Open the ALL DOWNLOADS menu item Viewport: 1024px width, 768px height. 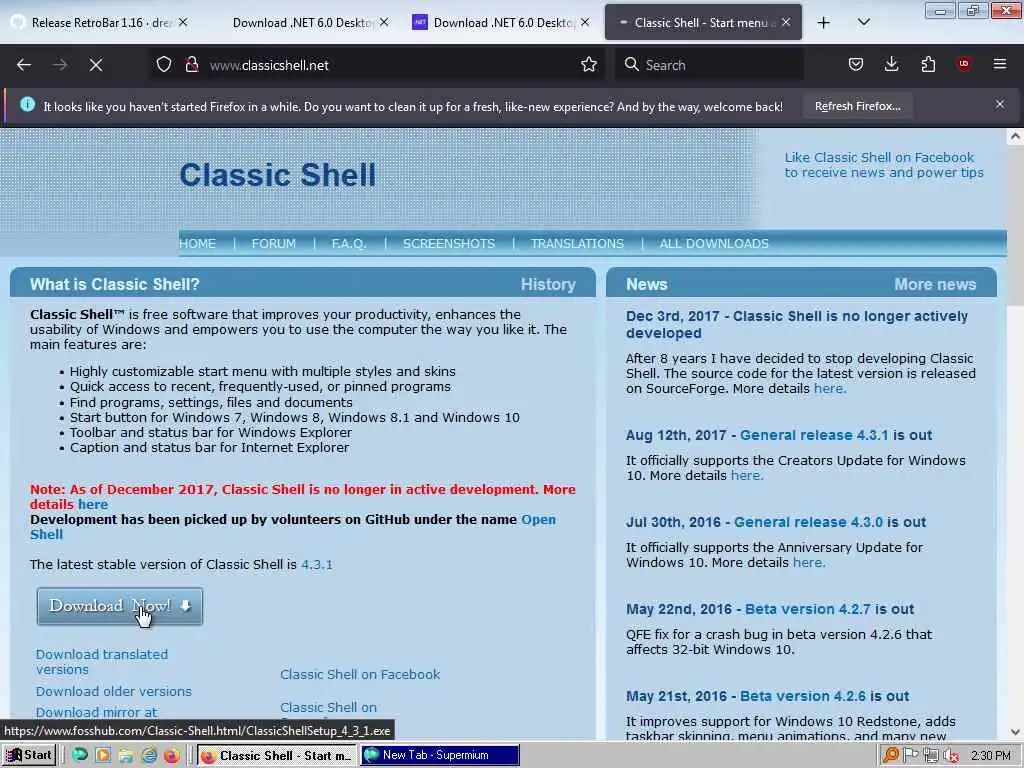pyautogui.click(x=714, y=244)
